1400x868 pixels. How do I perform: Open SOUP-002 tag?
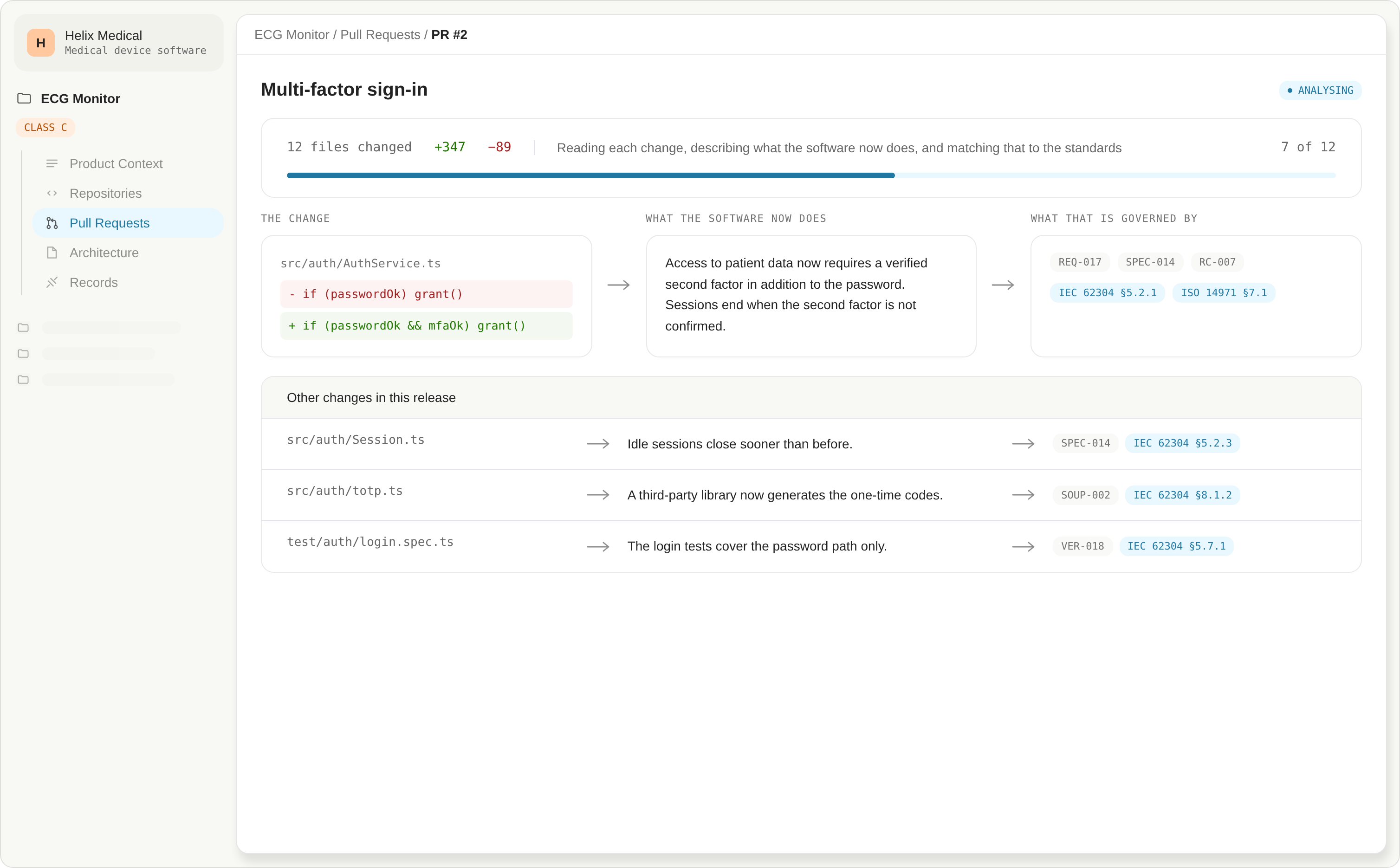pos(1085,495)
